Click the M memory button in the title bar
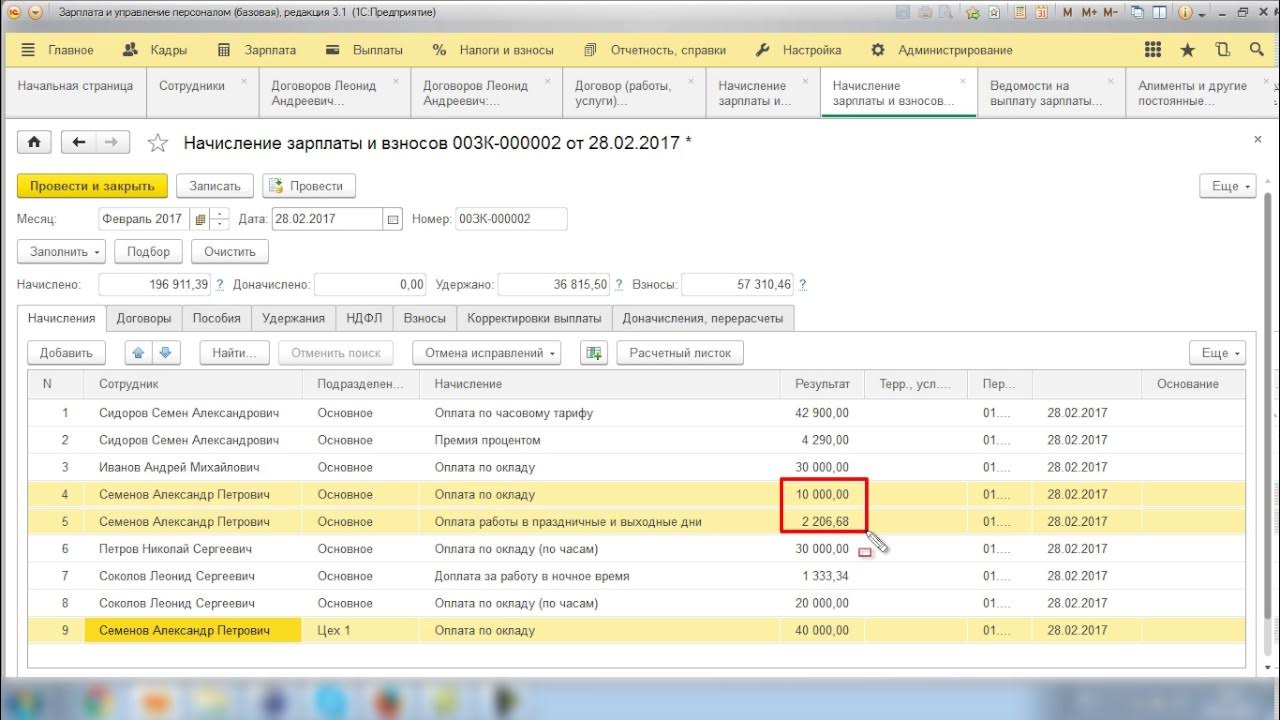1280x720 pixels. 1067,12
